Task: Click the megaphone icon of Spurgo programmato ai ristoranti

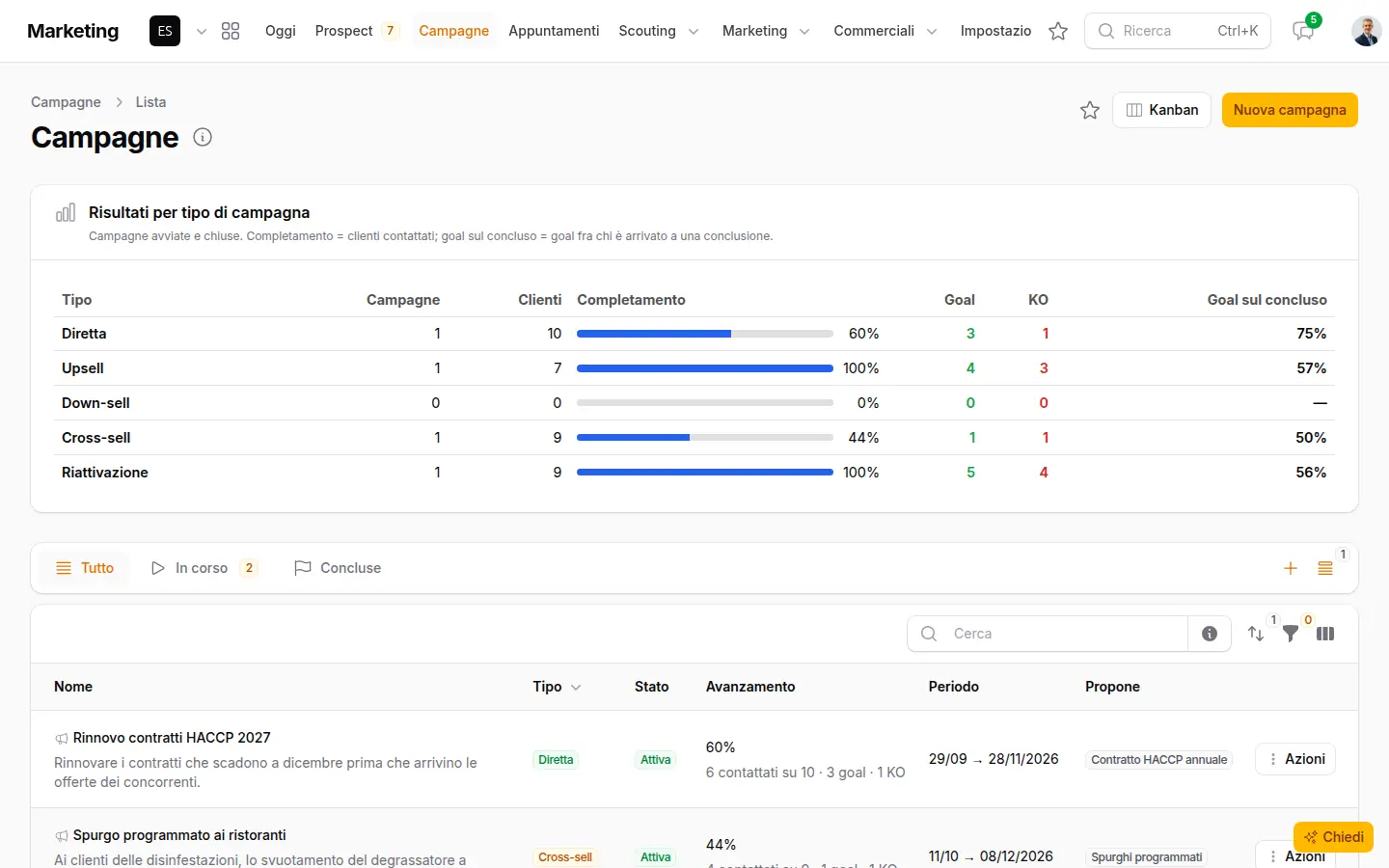Action: (62, 836)
